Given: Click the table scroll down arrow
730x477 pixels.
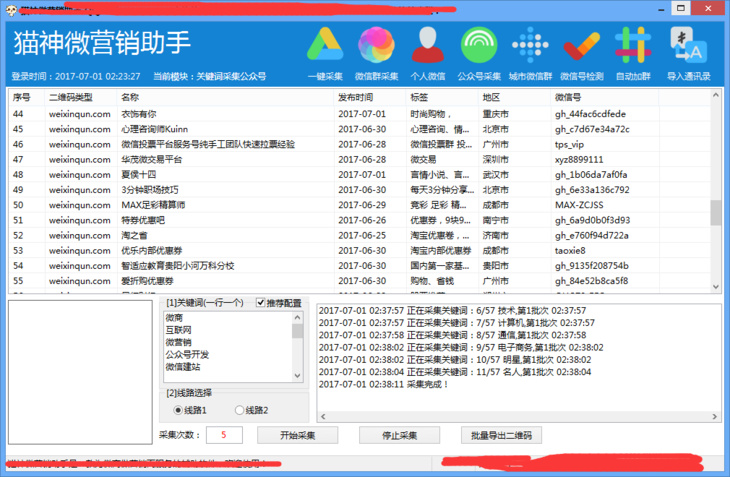Looking at the screenshot, I should (x=716, y=287).
